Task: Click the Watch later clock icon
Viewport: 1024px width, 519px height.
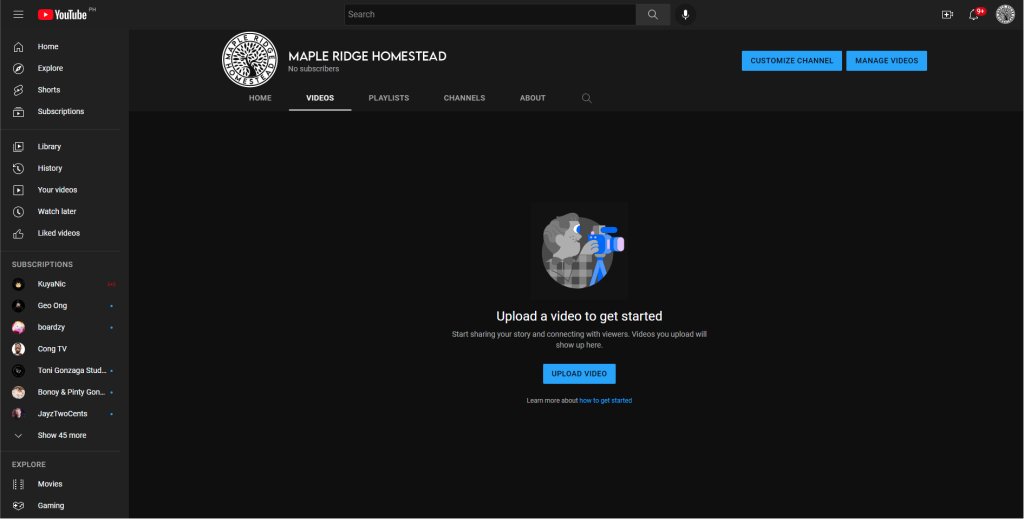Action: tap(18, 212)
